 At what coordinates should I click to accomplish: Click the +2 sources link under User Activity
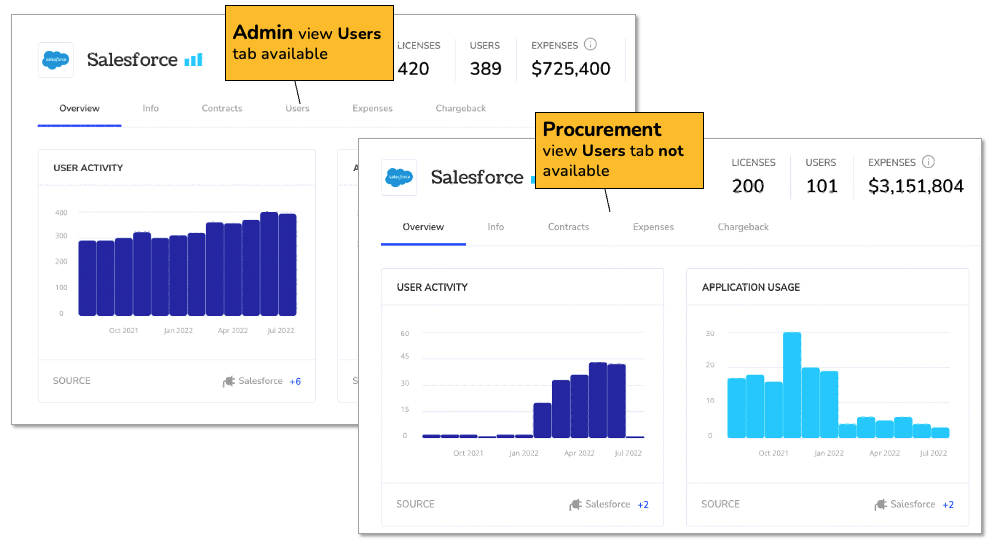(643, 505)
